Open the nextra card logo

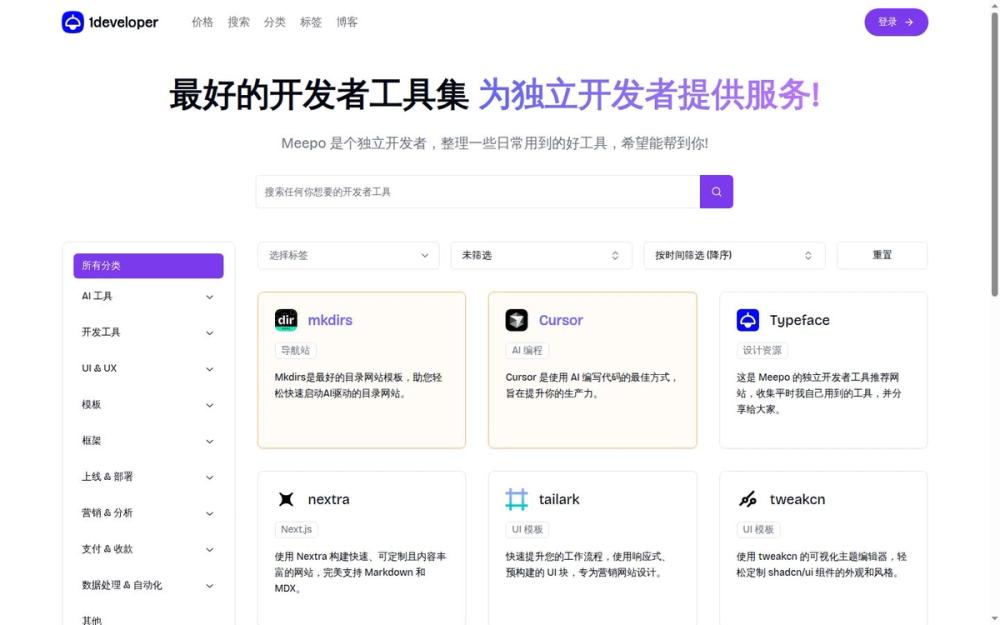[286, 499]
